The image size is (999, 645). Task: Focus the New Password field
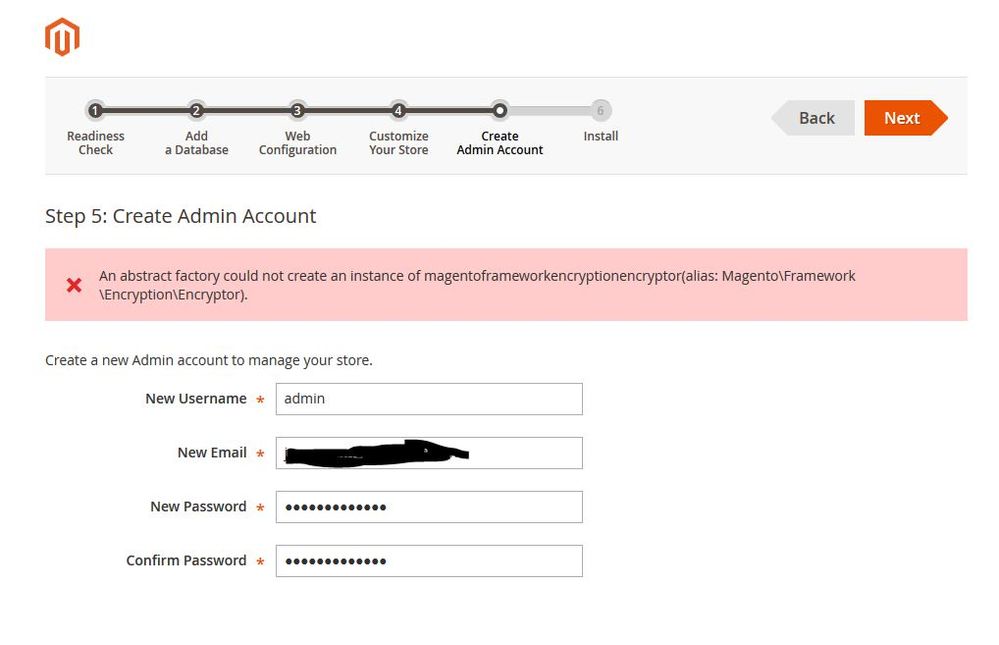click(428, 507)
